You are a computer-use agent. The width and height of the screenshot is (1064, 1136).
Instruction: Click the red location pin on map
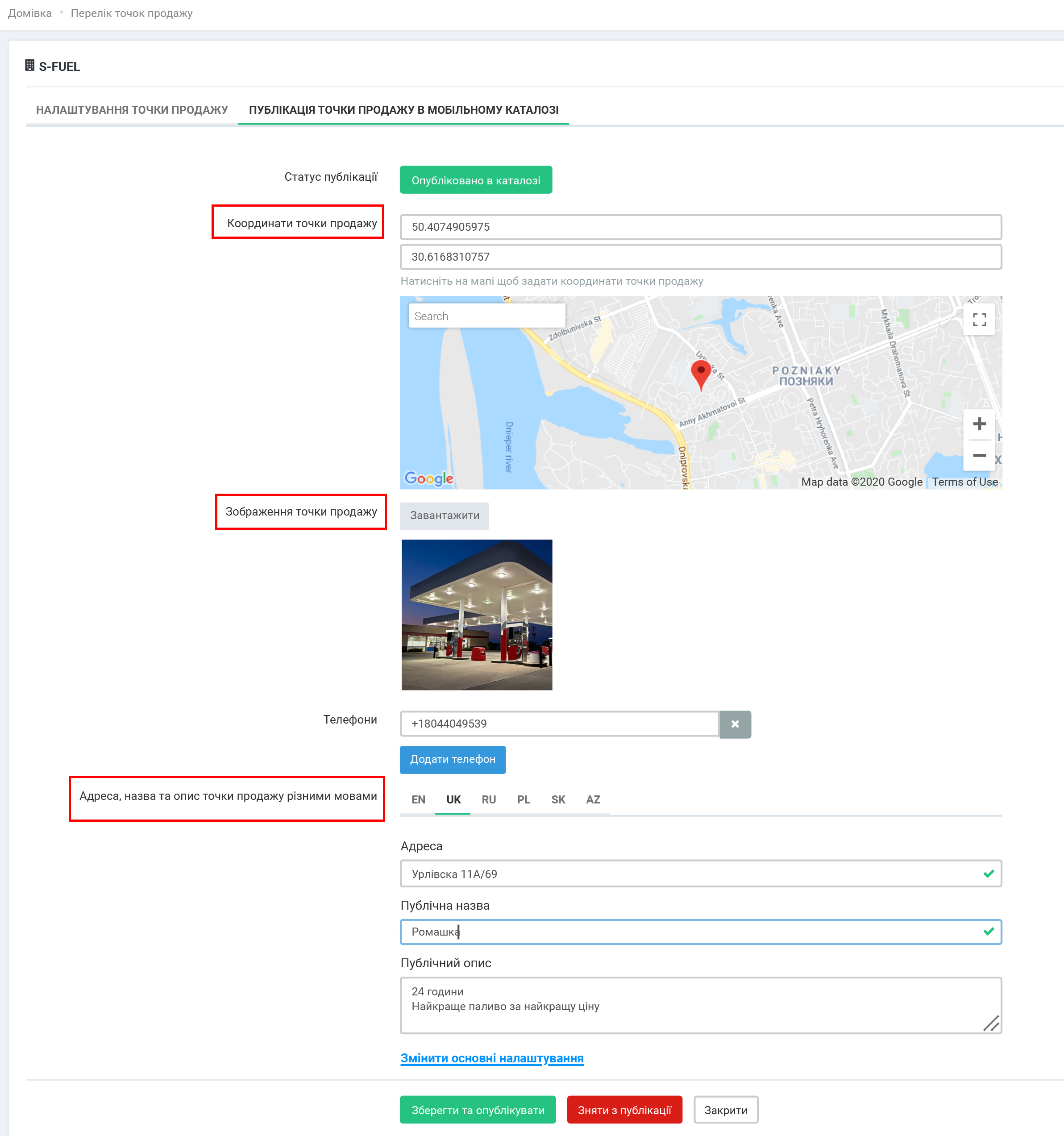(701, 373)
